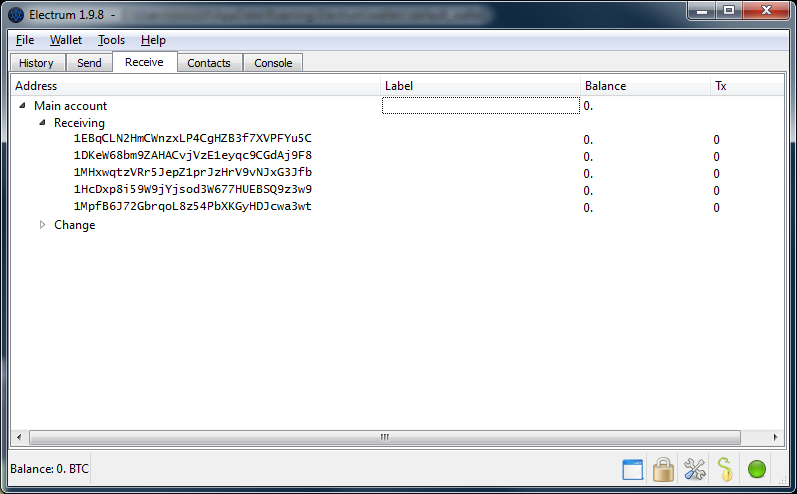The height and width of the screenshot is (494, 797).
Task: Click the Main account label edit field
Action: (x=481, y=106)
